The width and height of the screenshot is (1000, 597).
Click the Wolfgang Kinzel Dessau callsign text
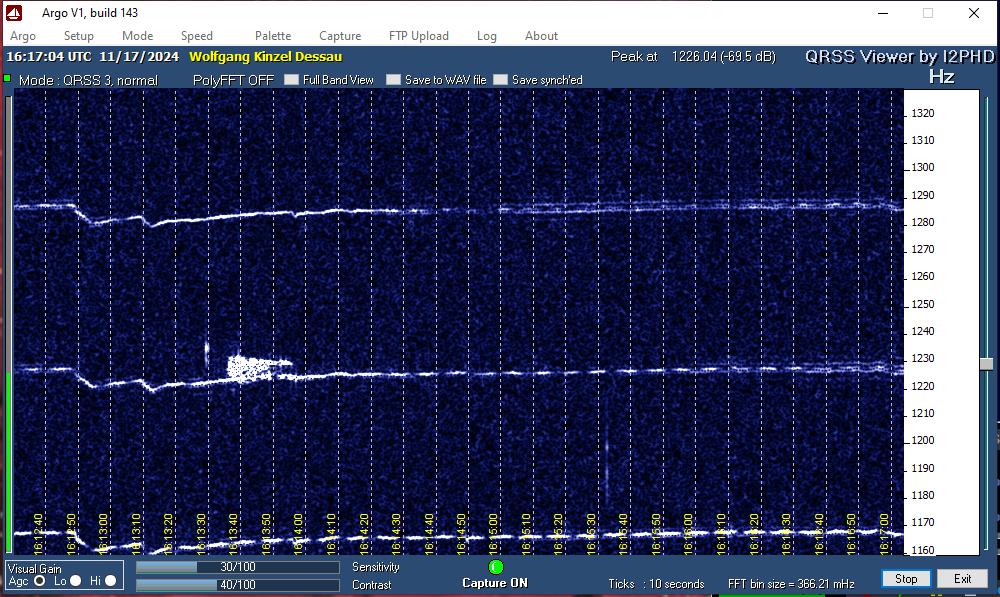coord(265,57)
